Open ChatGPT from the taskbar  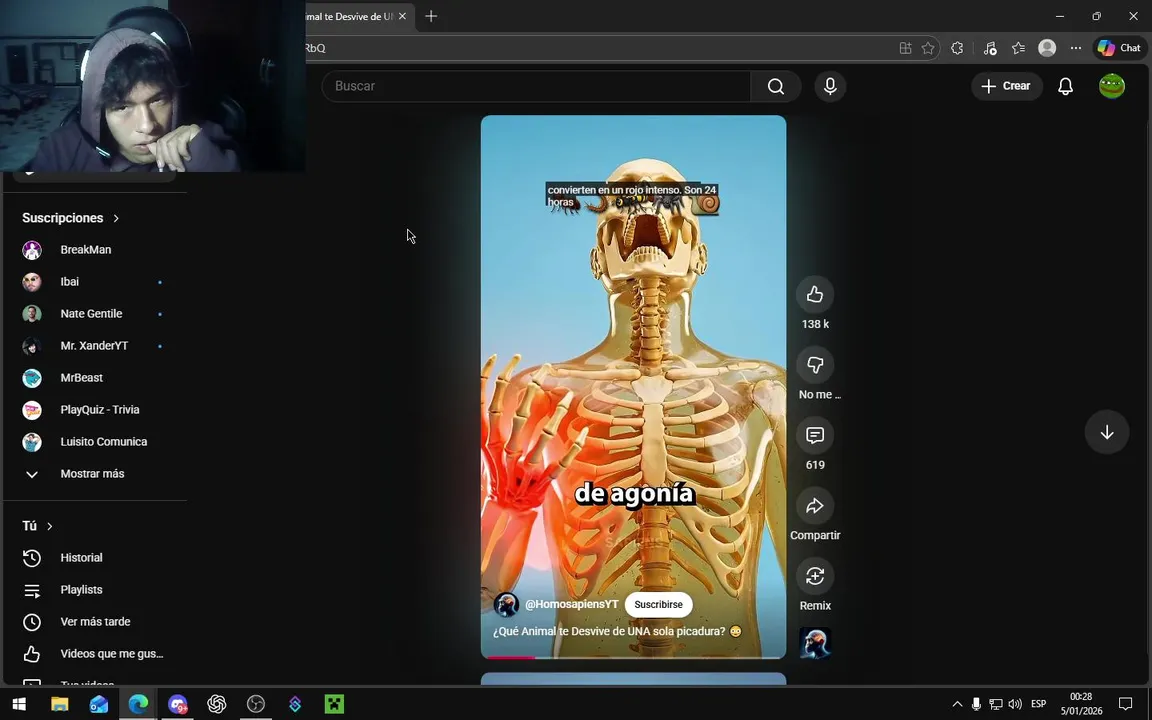[x=217, y=704]
